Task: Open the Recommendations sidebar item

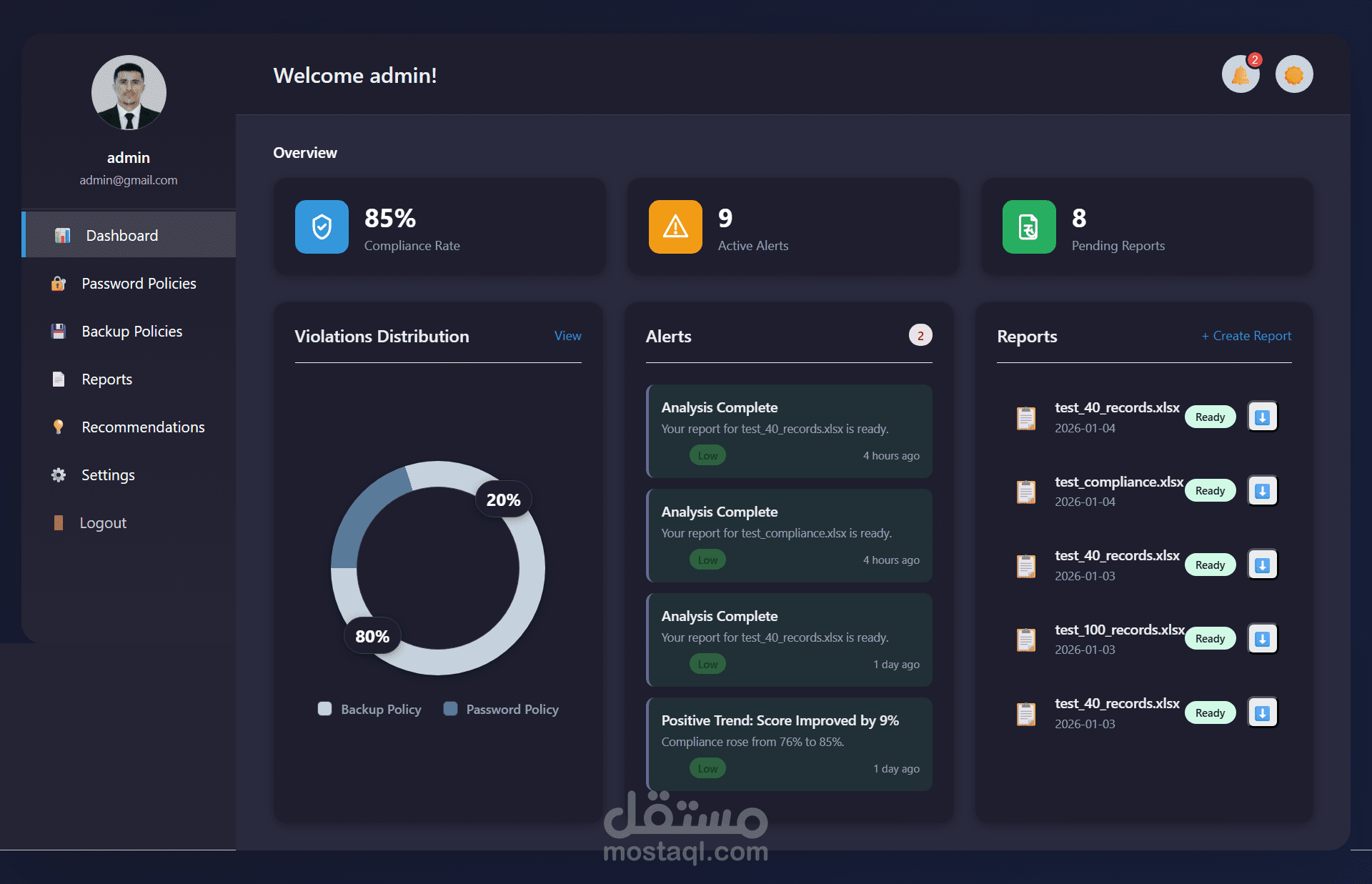Action: [143, 427]
